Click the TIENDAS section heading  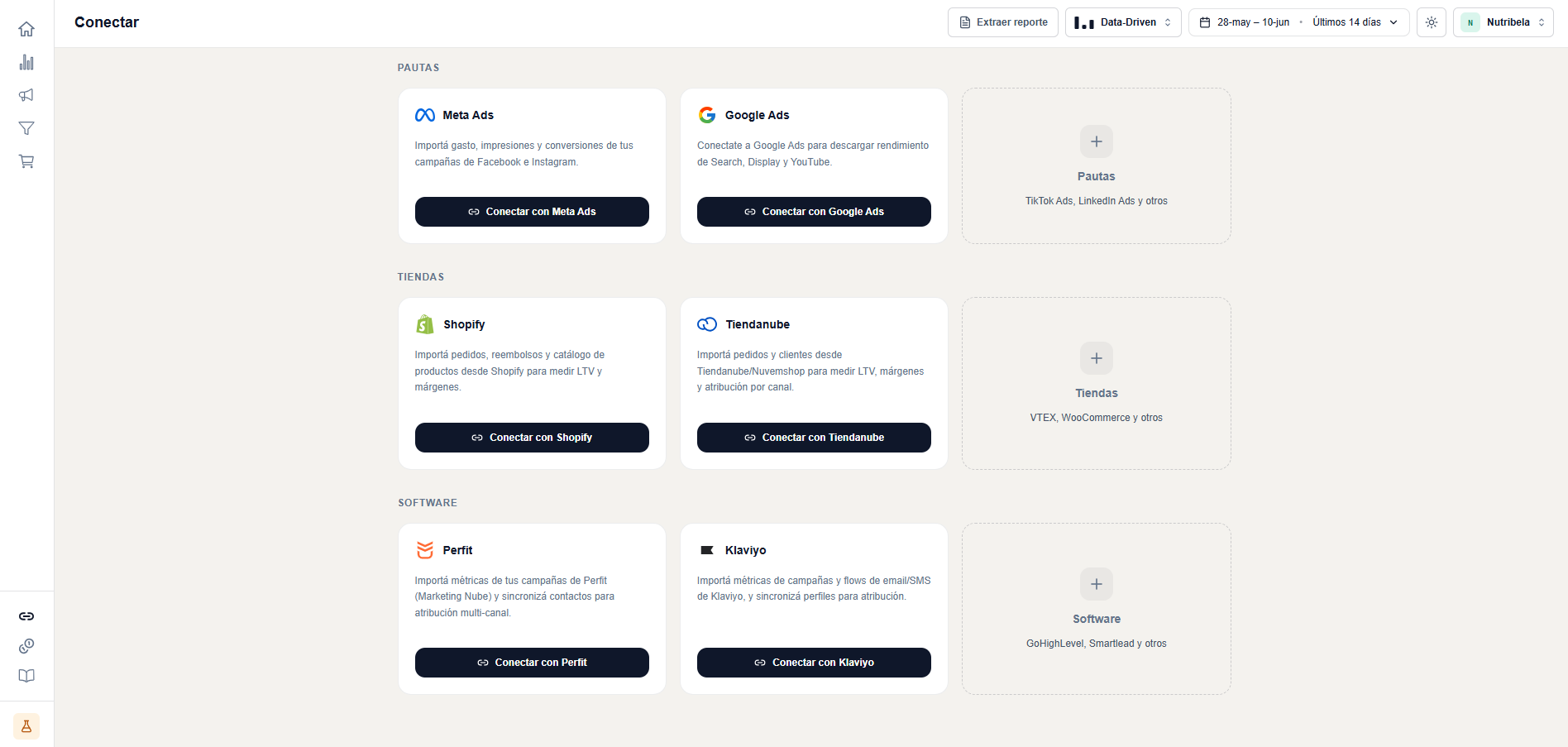[421, 277]
